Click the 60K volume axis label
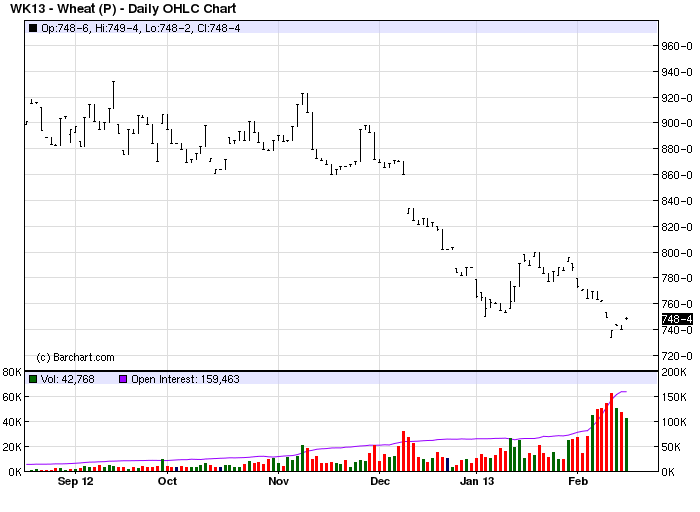This screenshot has width=700, height=512. tap(12, 397)
